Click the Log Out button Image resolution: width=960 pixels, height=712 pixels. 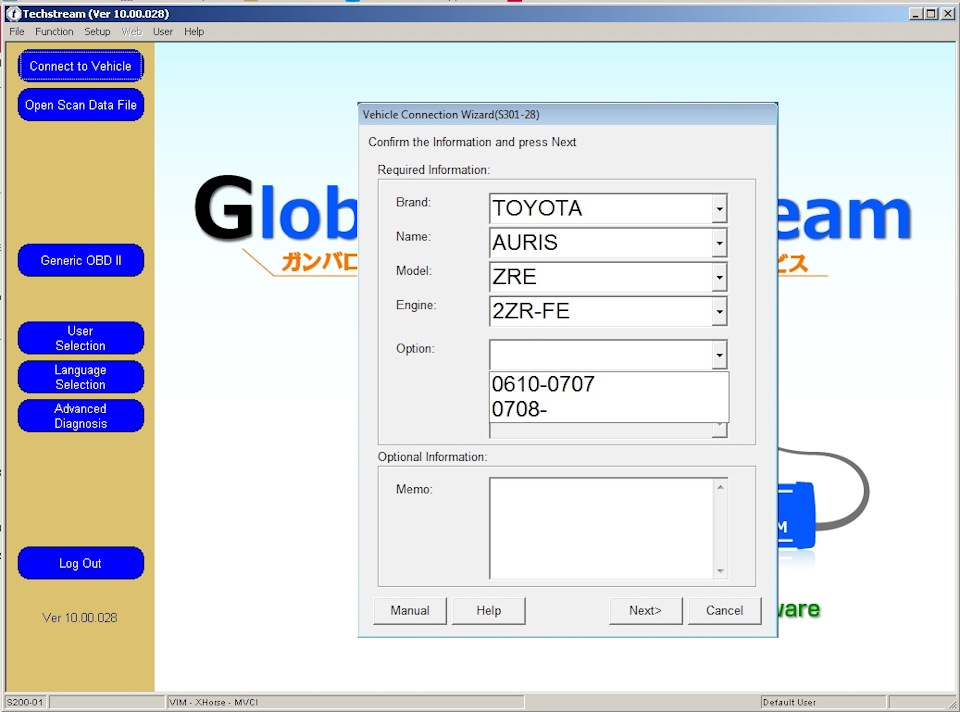click(x=80, y=563)
